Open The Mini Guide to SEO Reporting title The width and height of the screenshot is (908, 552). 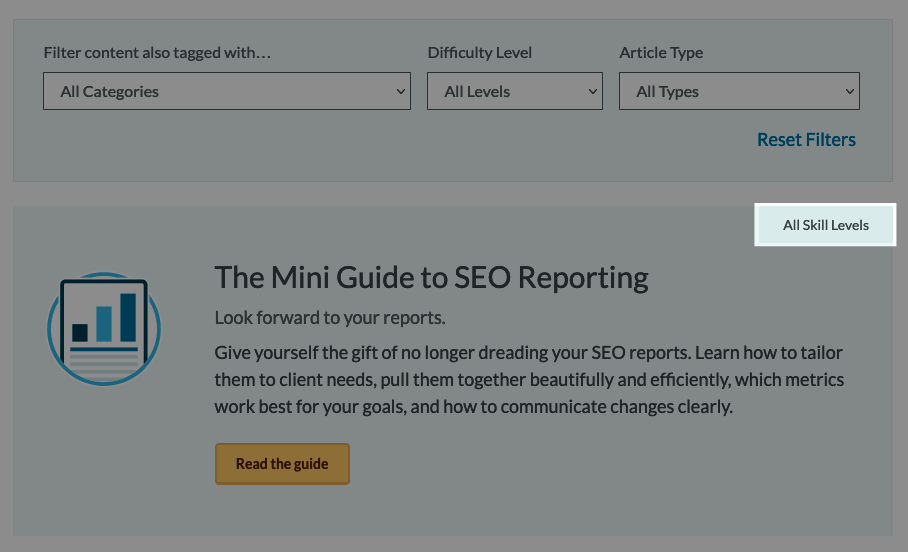coord(431,277)
